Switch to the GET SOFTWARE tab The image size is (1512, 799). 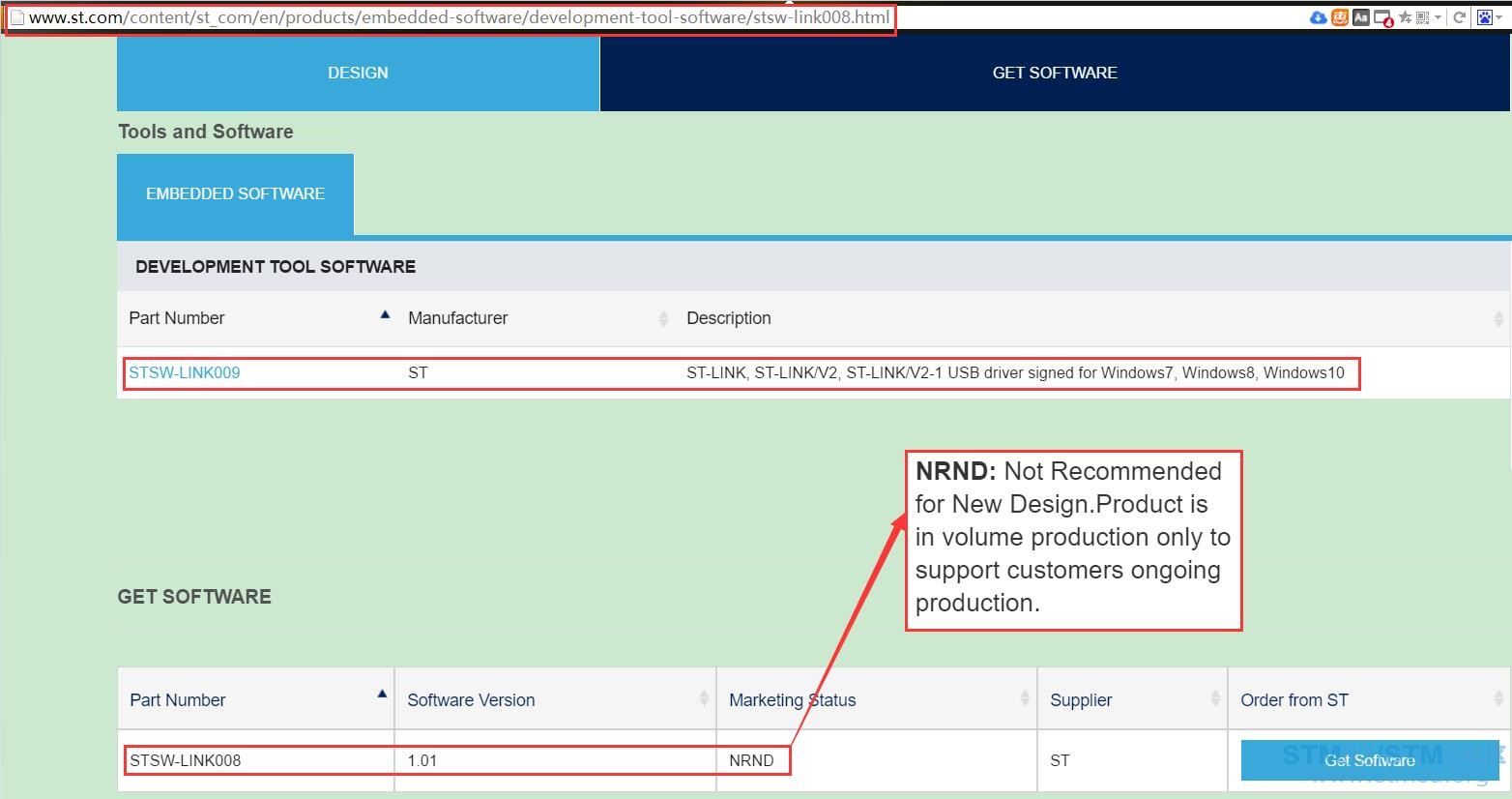pos(1055,73)
